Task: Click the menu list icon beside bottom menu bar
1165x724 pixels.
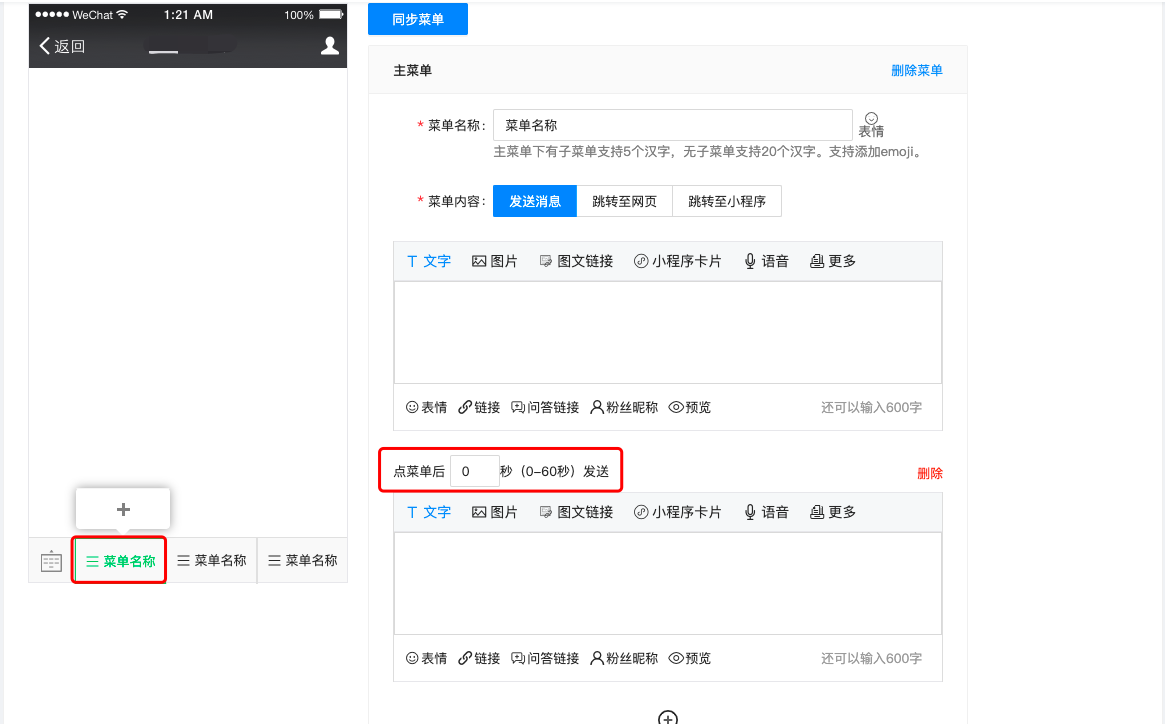Action: point(50,560)
